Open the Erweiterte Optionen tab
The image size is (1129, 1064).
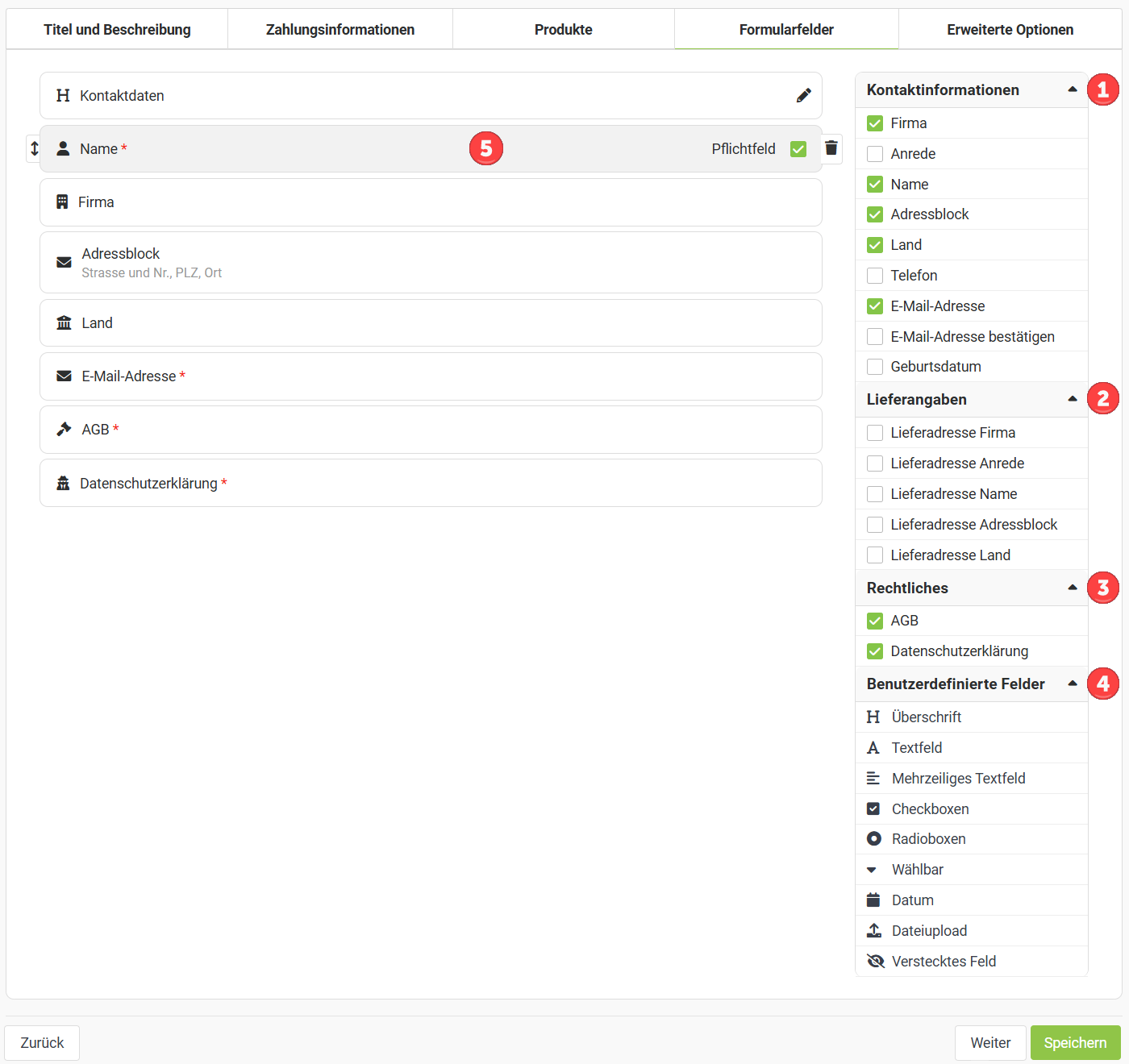(1010, 30)
